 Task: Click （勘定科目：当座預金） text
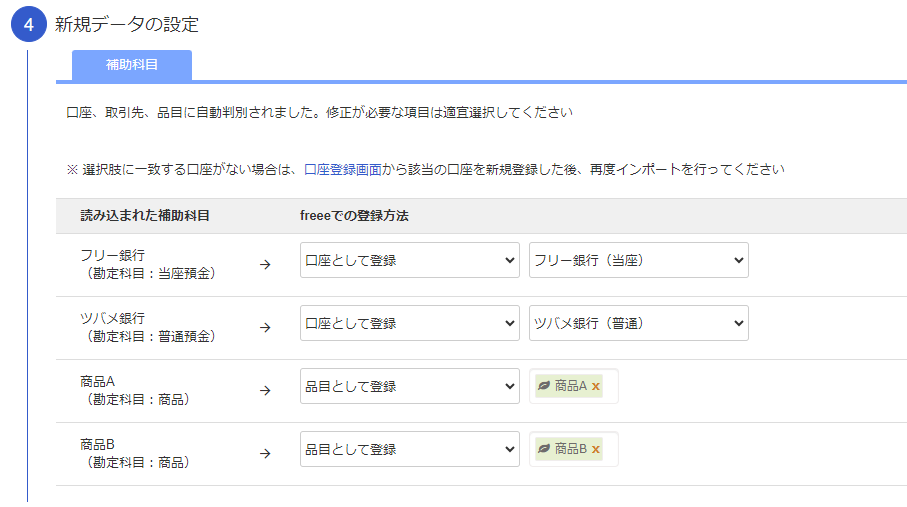(150, 274)
